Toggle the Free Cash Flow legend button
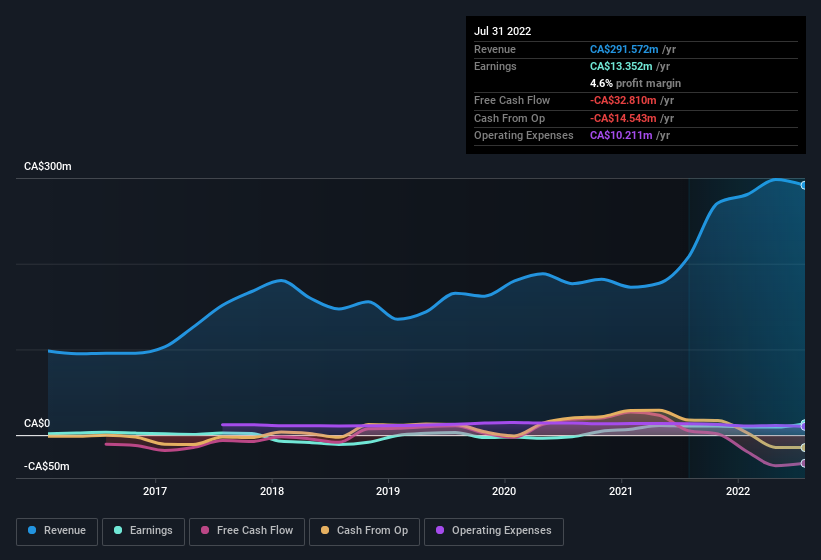Image resolution: width=821 pixels, height=560 pixels. point(247,531)
